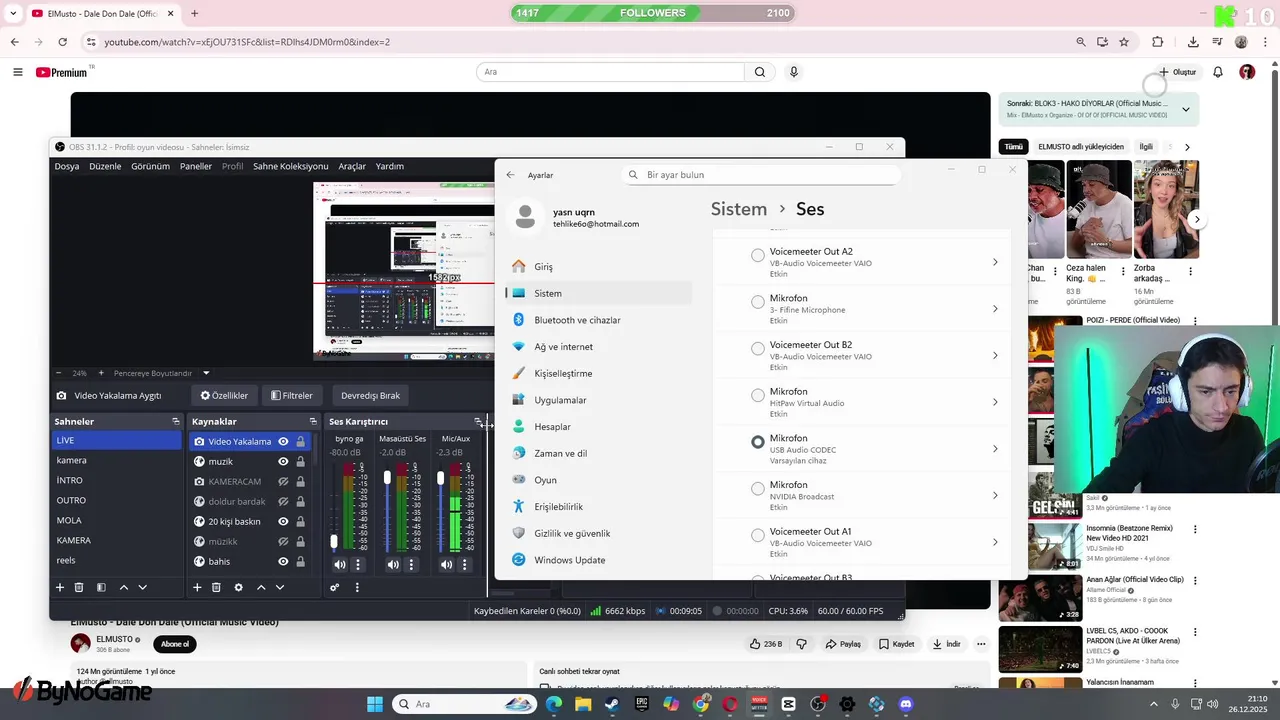This screenshot has width=1280, height=720.
Task: Open OBS Sahne Koleksiyonu menu
Action: tap(290, 166)
